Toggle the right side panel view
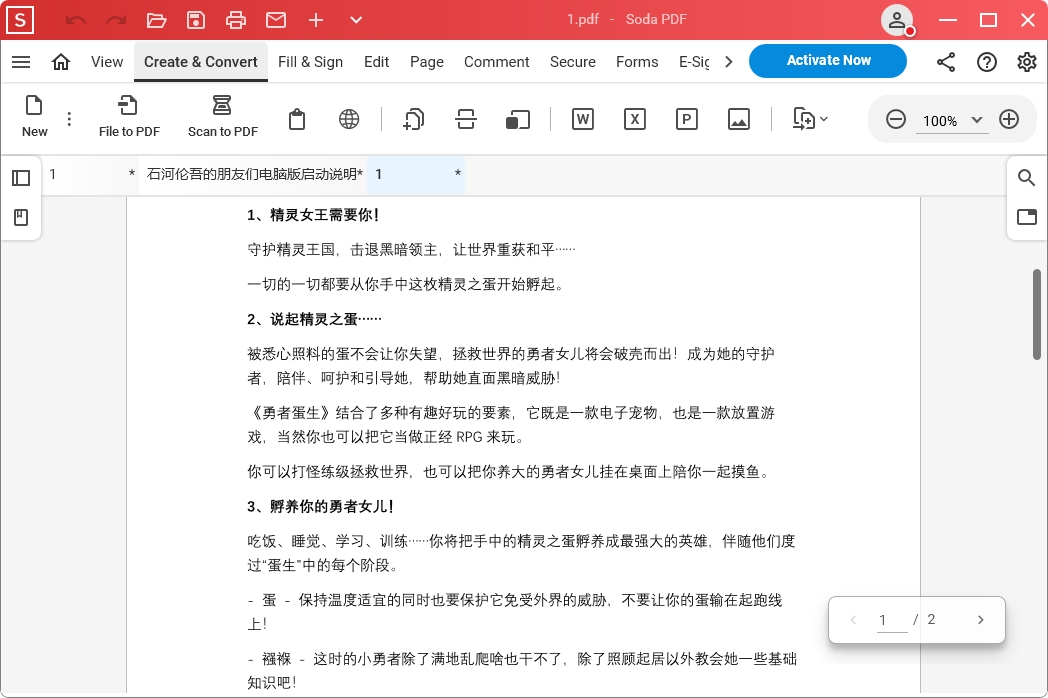This screenshot has height=698, width=1048. [1026, 217]
